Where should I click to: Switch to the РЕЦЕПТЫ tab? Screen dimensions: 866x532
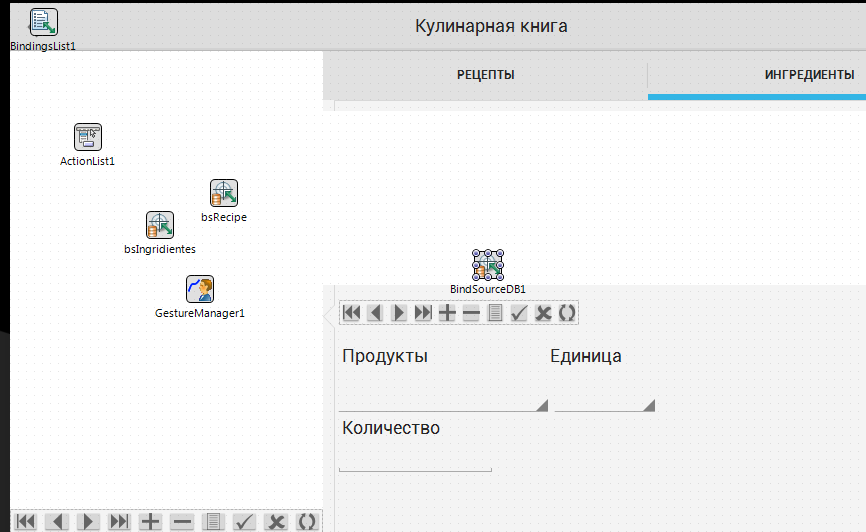(485, 75)
